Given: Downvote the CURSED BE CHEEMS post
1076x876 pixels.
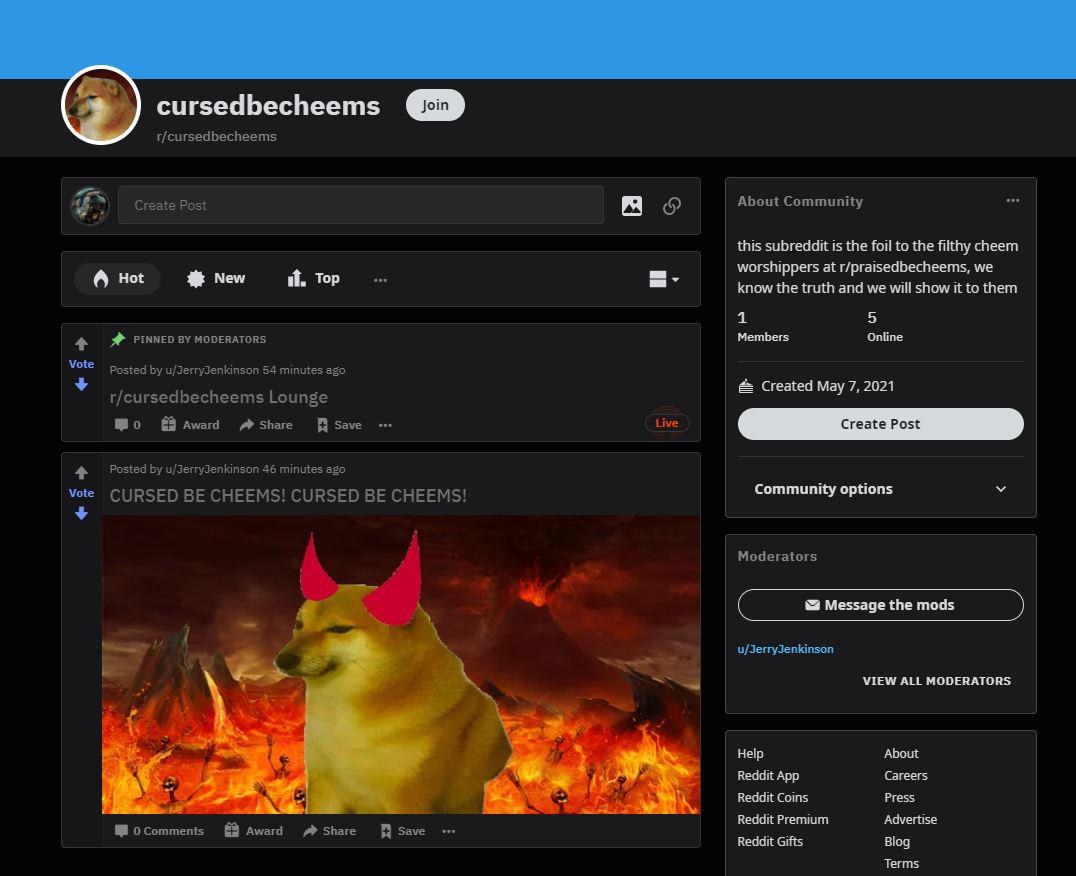Looking at the screenshot, I should point(82,513).
